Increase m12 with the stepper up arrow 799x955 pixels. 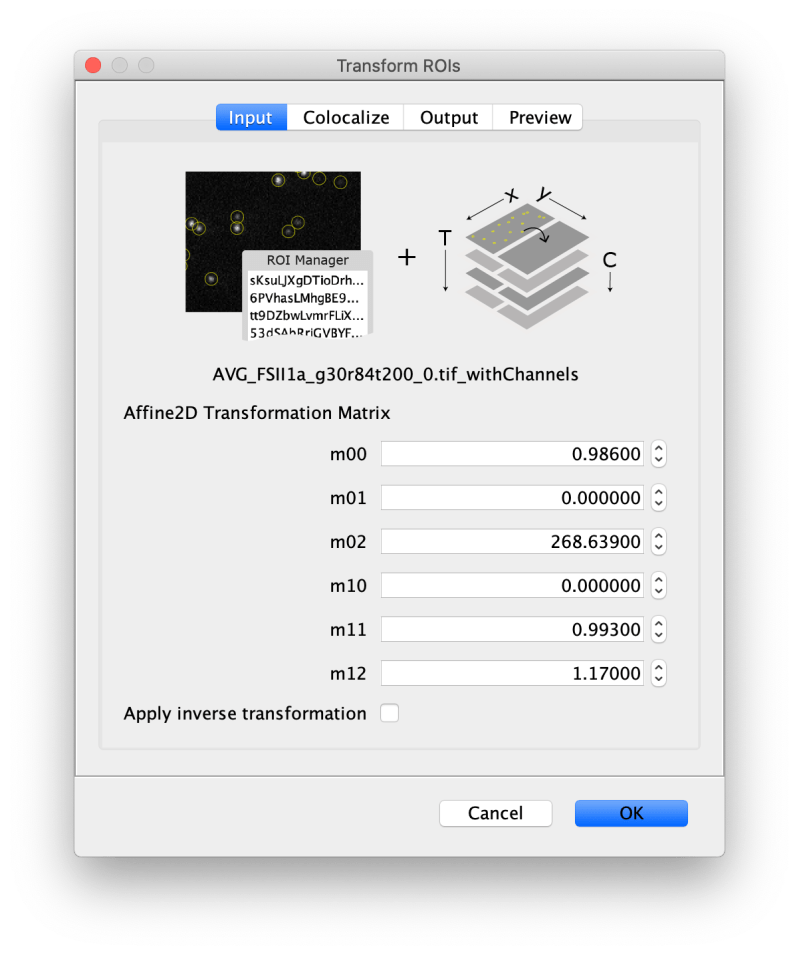tap(658, 667)
